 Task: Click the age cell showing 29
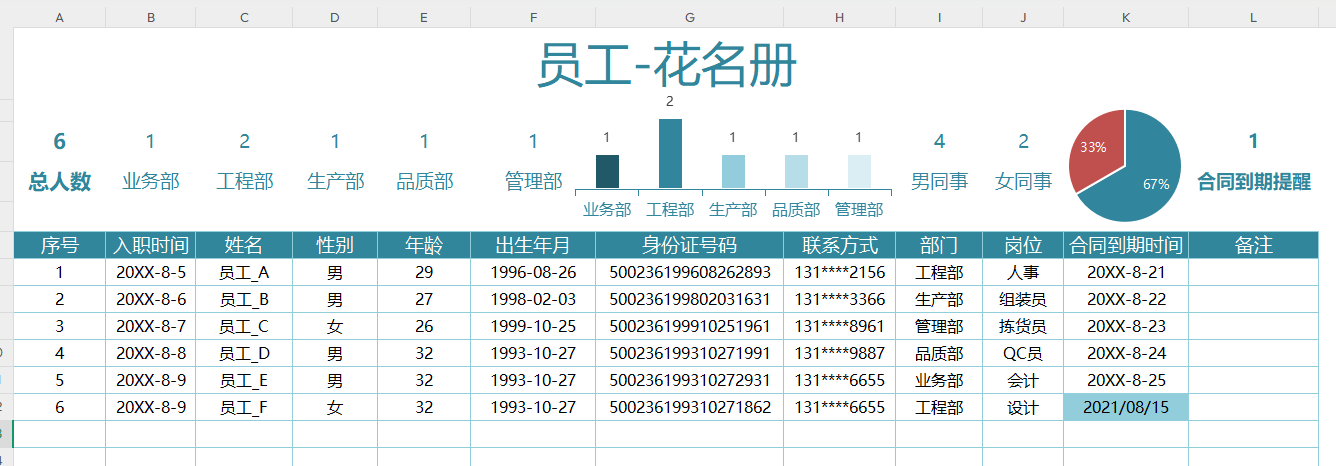pos(424,272)
